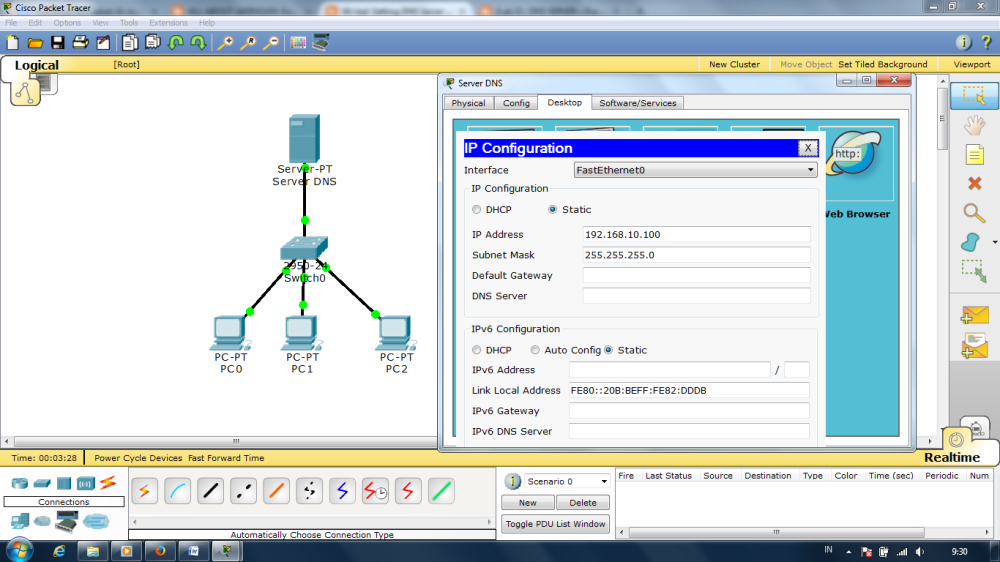The image size is (1000, 562).
Task: Click Set Tiled Background
Action: click(883, 64)
